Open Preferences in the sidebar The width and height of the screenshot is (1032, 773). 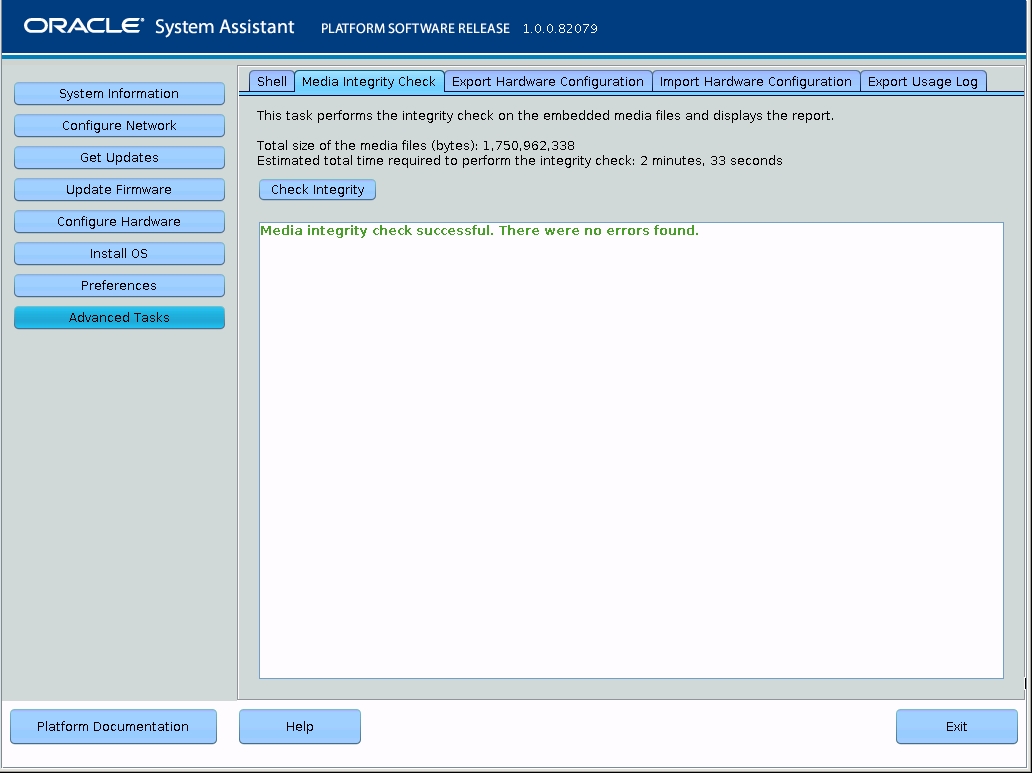point(119,285)
